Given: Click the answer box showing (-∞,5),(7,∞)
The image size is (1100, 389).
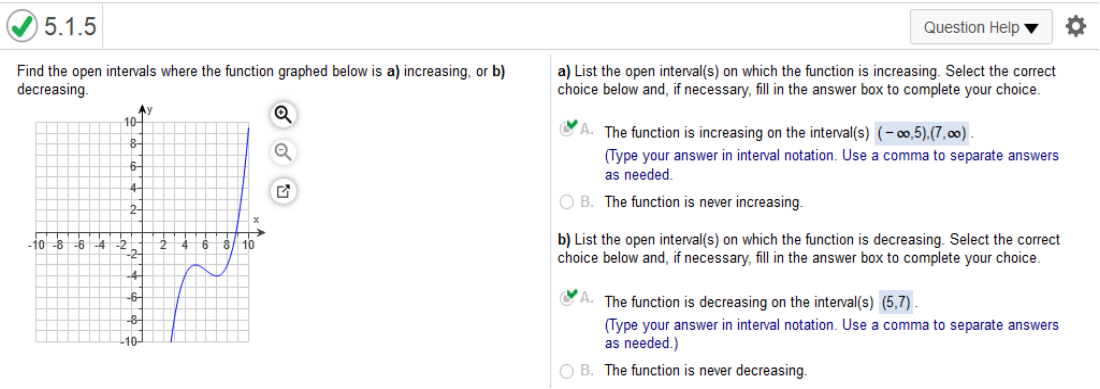Looking at the screenshot, I should (922, 132).
